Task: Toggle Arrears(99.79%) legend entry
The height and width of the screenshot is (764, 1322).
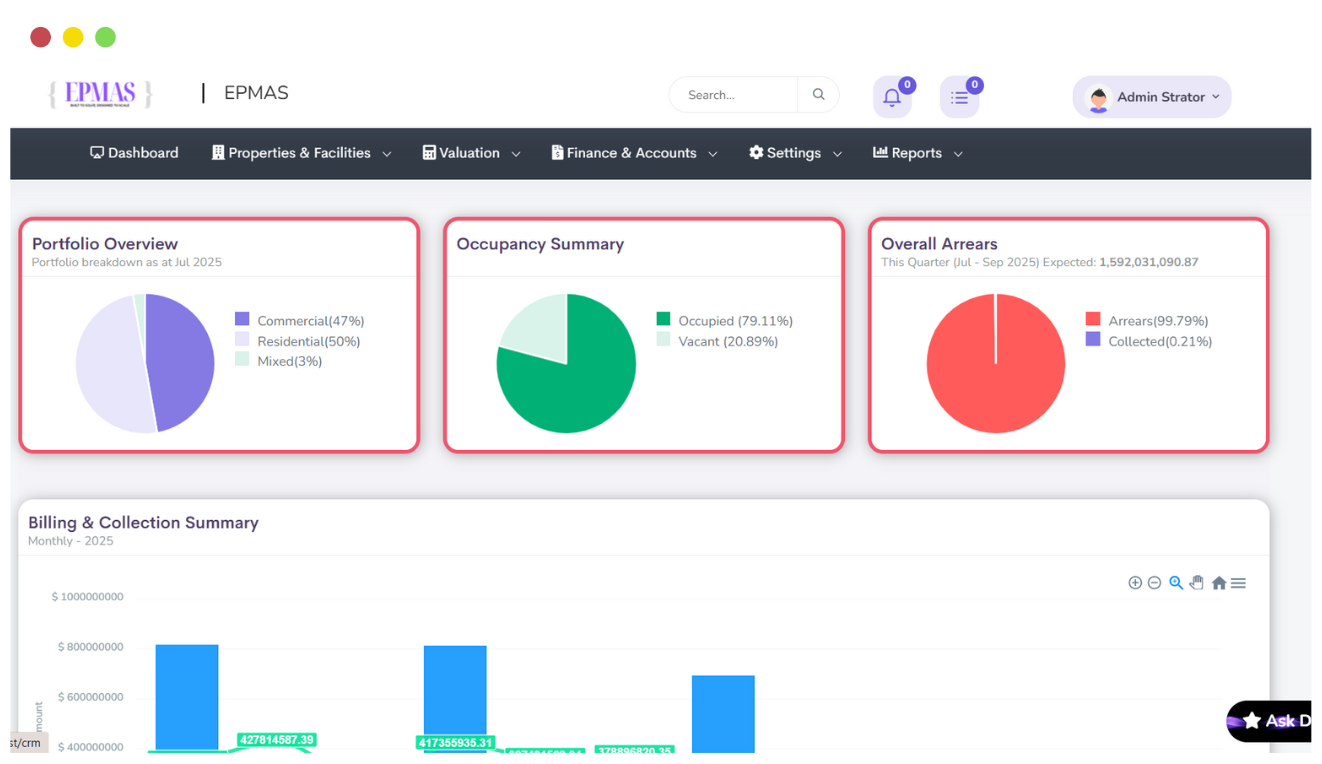Action: coord(1147,321)
